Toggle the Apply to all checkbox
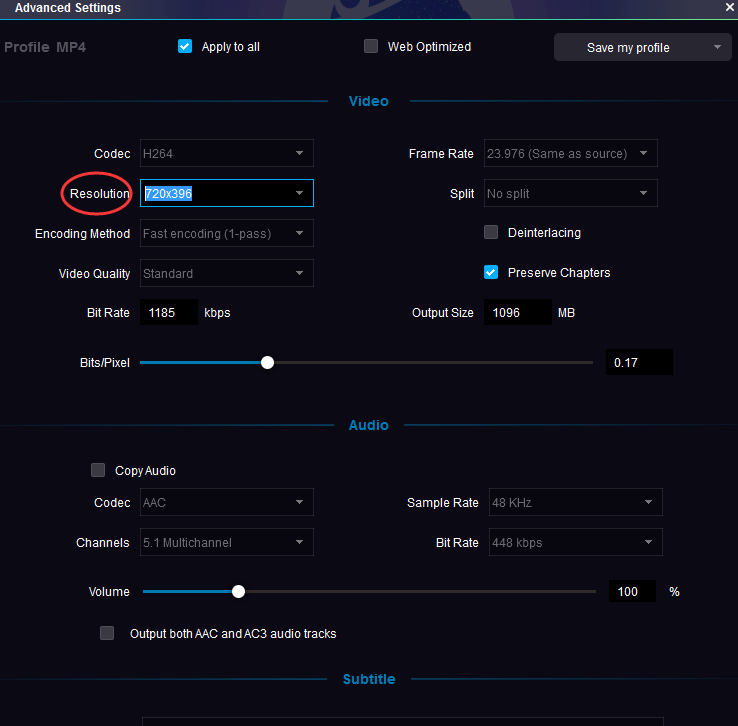 (x=185, y=46)
